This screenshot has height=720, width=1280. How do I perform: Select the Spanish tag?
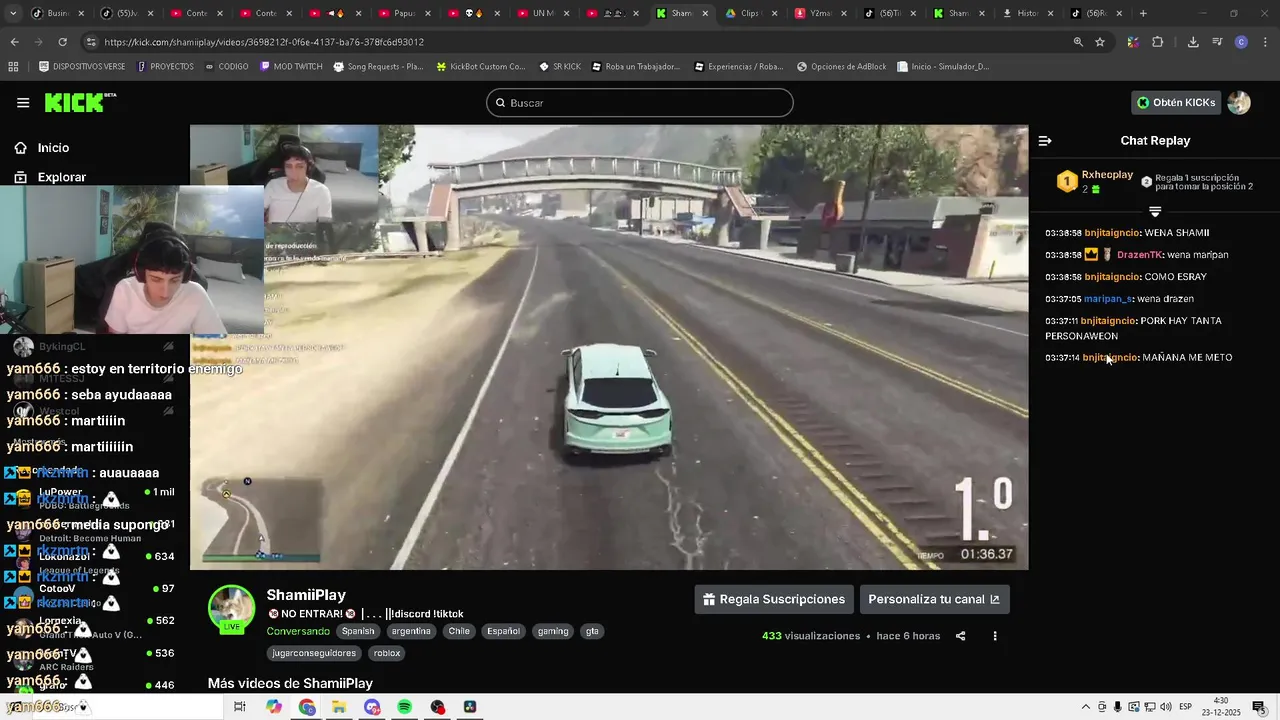point(358,631)
